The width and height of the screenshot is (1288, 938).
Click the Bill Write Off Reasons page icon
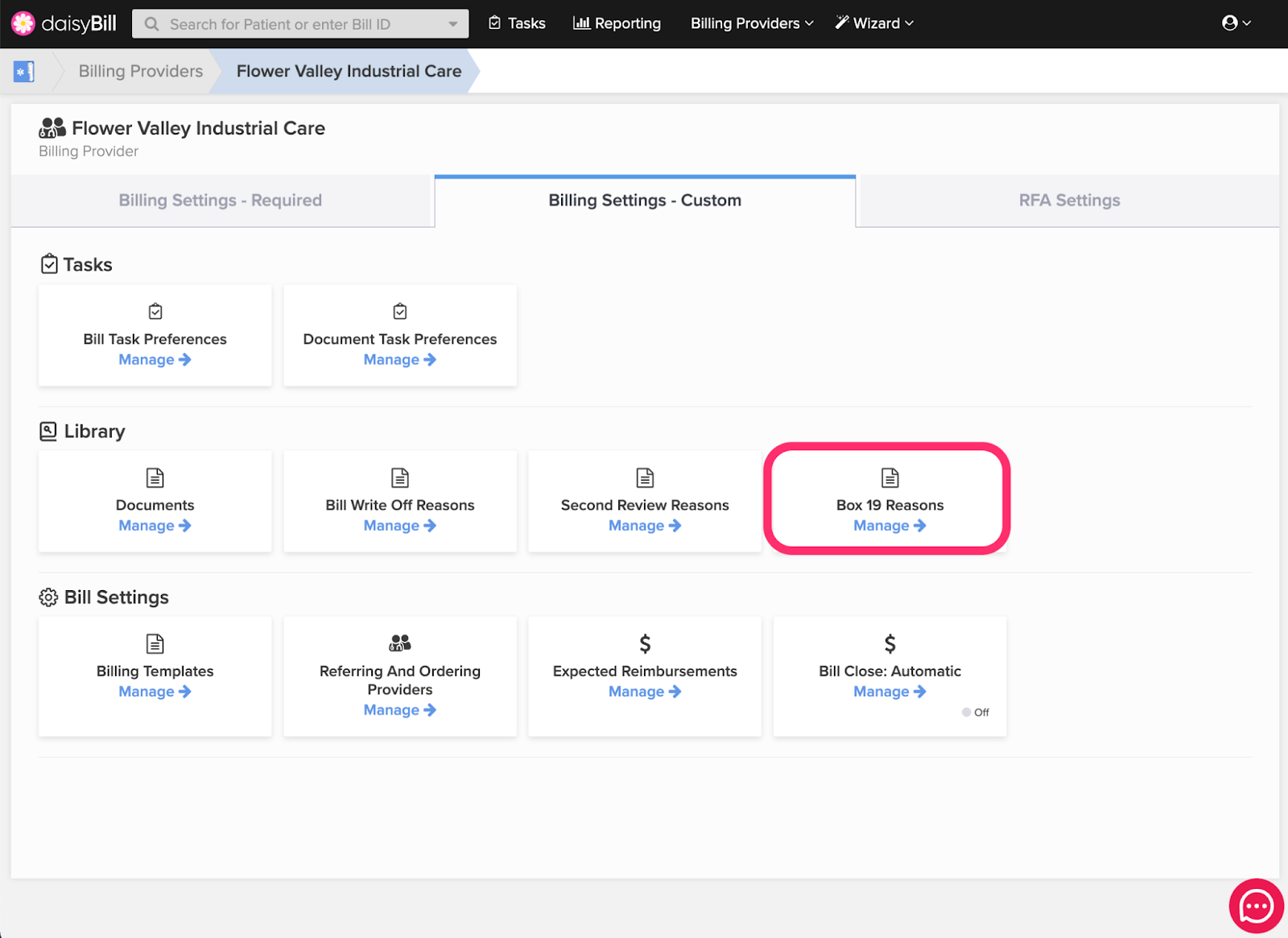tap(400, 478)
